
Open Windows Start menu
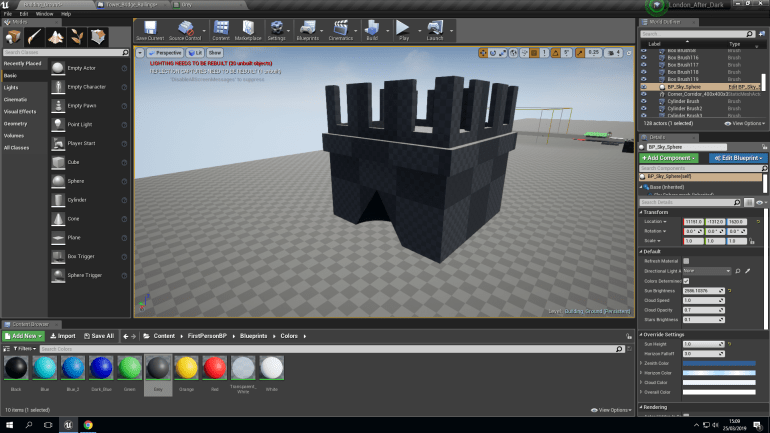point(9,425)
